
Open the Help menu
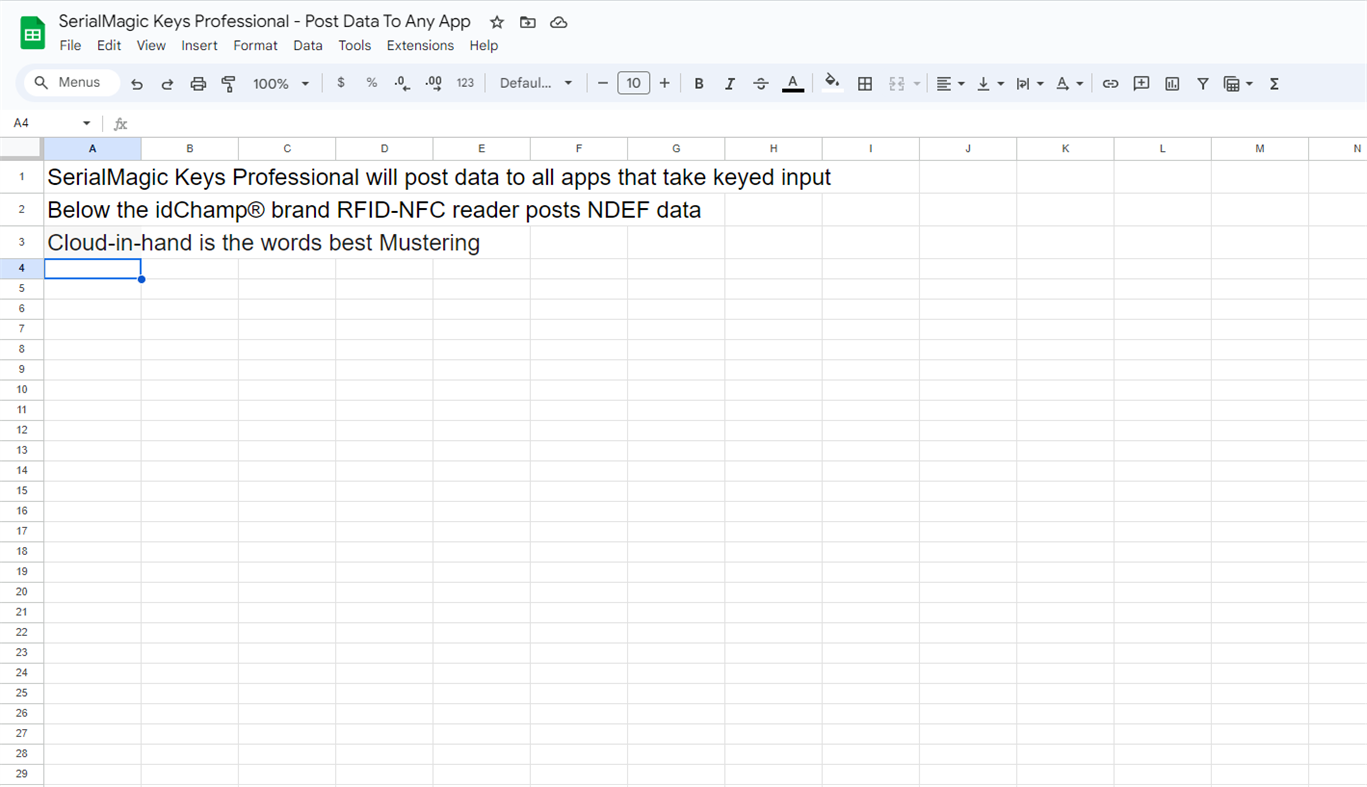pos(483,45)
